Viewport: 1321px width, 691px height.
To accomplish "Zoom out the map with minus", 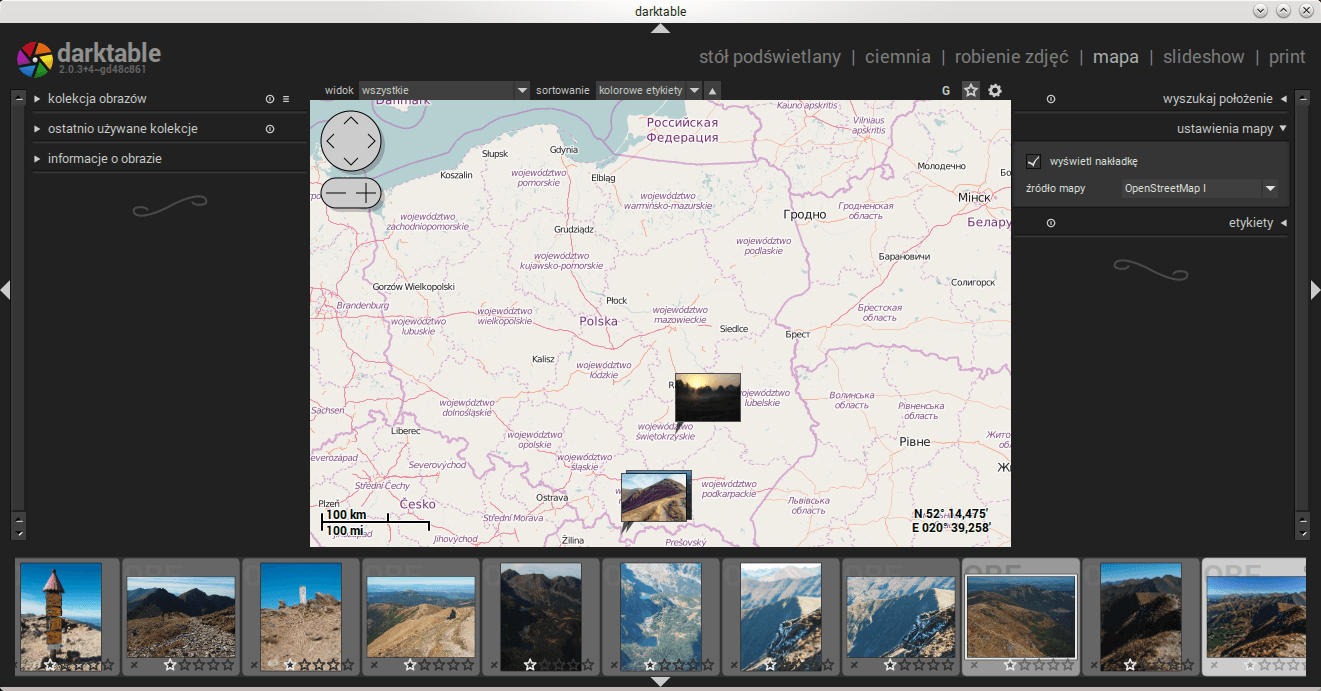I will (336, 193).
